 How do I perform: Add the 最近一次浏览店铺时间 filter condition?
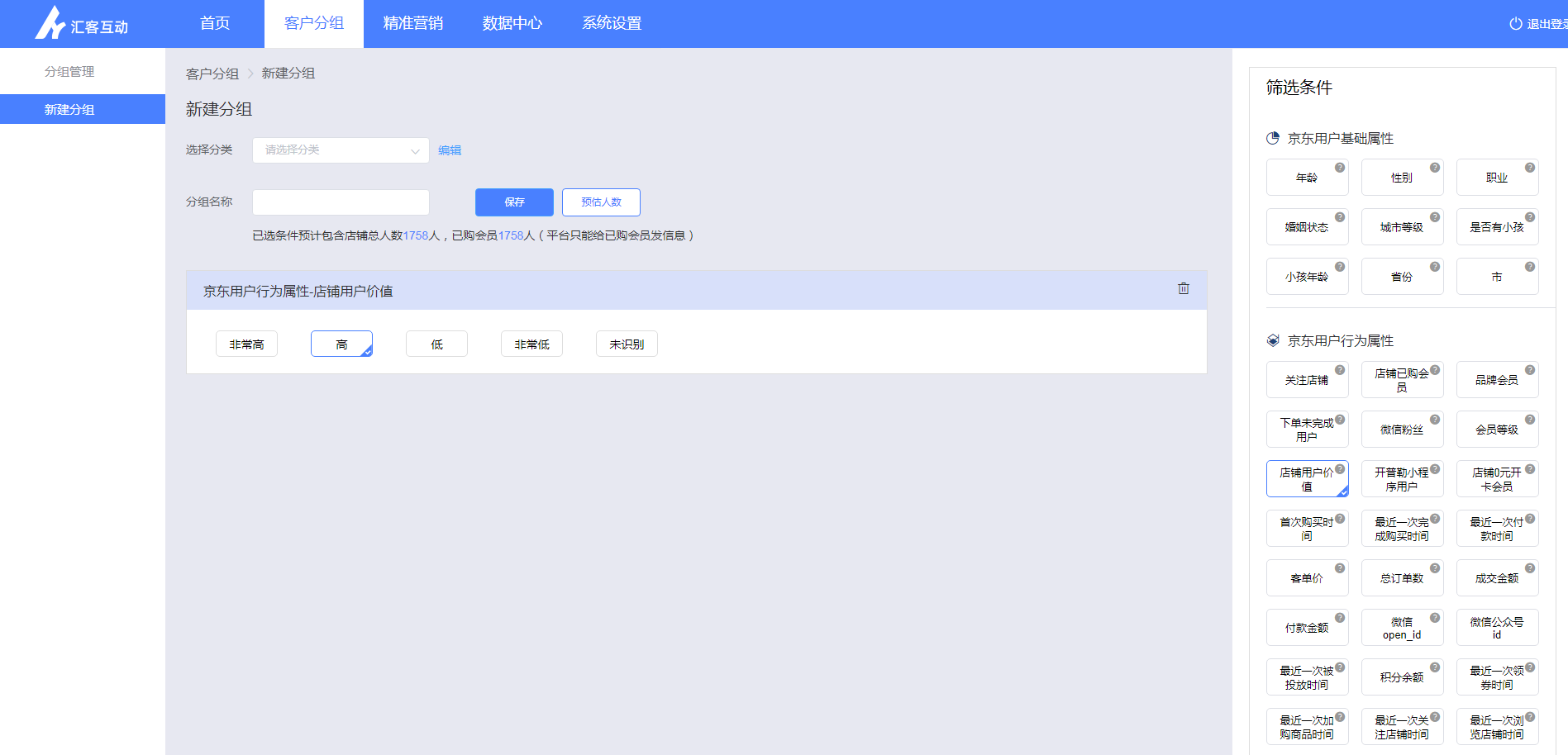(1497, 727)
